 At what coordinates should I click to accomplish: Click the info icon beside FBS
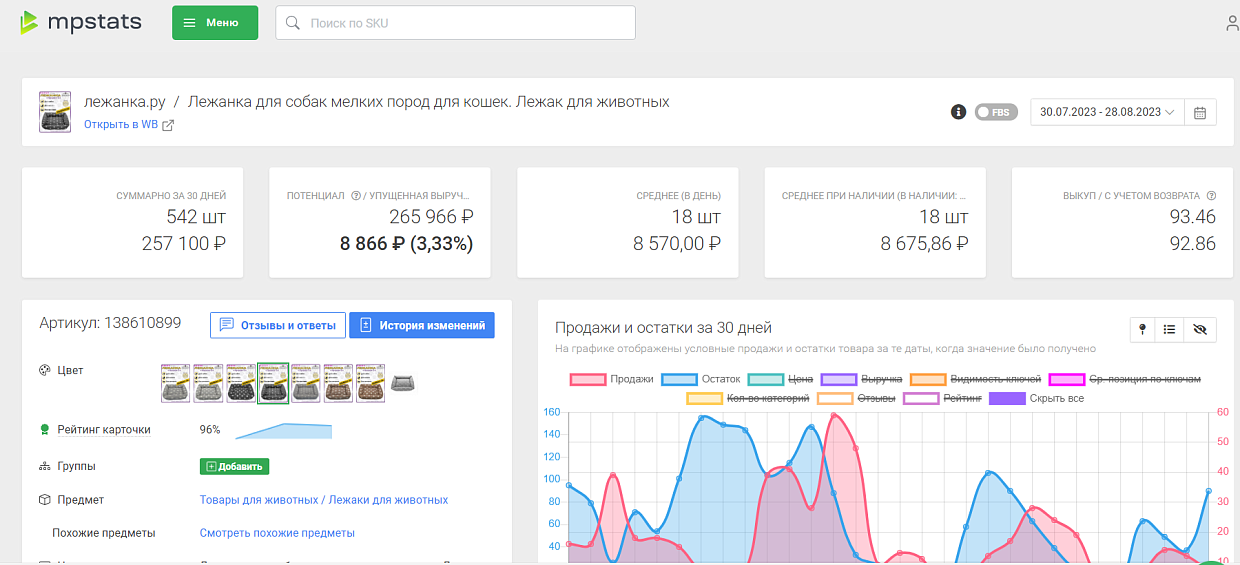pyautogui.click(x=958, y=112)
